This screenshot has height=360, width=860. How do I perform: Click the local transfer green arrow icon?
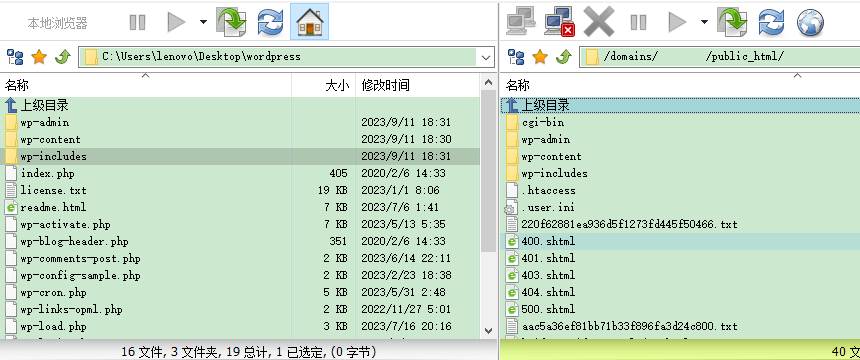pyautogui.click(x=231, y=22)
